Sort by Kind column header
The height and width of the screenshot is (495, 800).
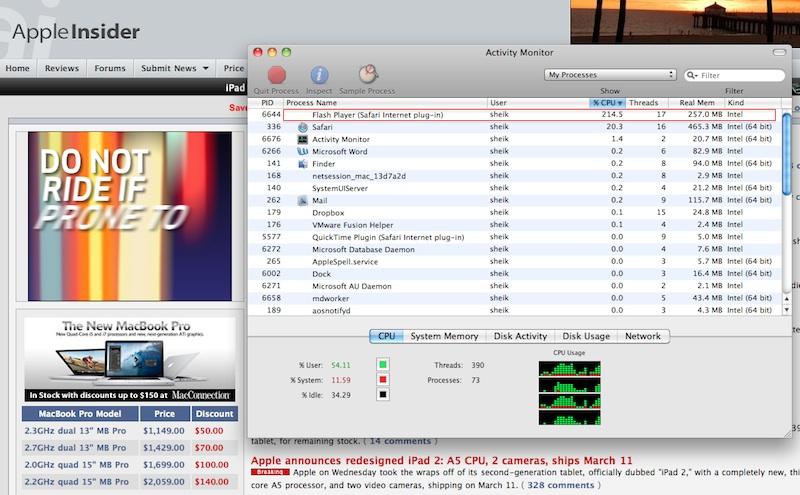(753, 103)
